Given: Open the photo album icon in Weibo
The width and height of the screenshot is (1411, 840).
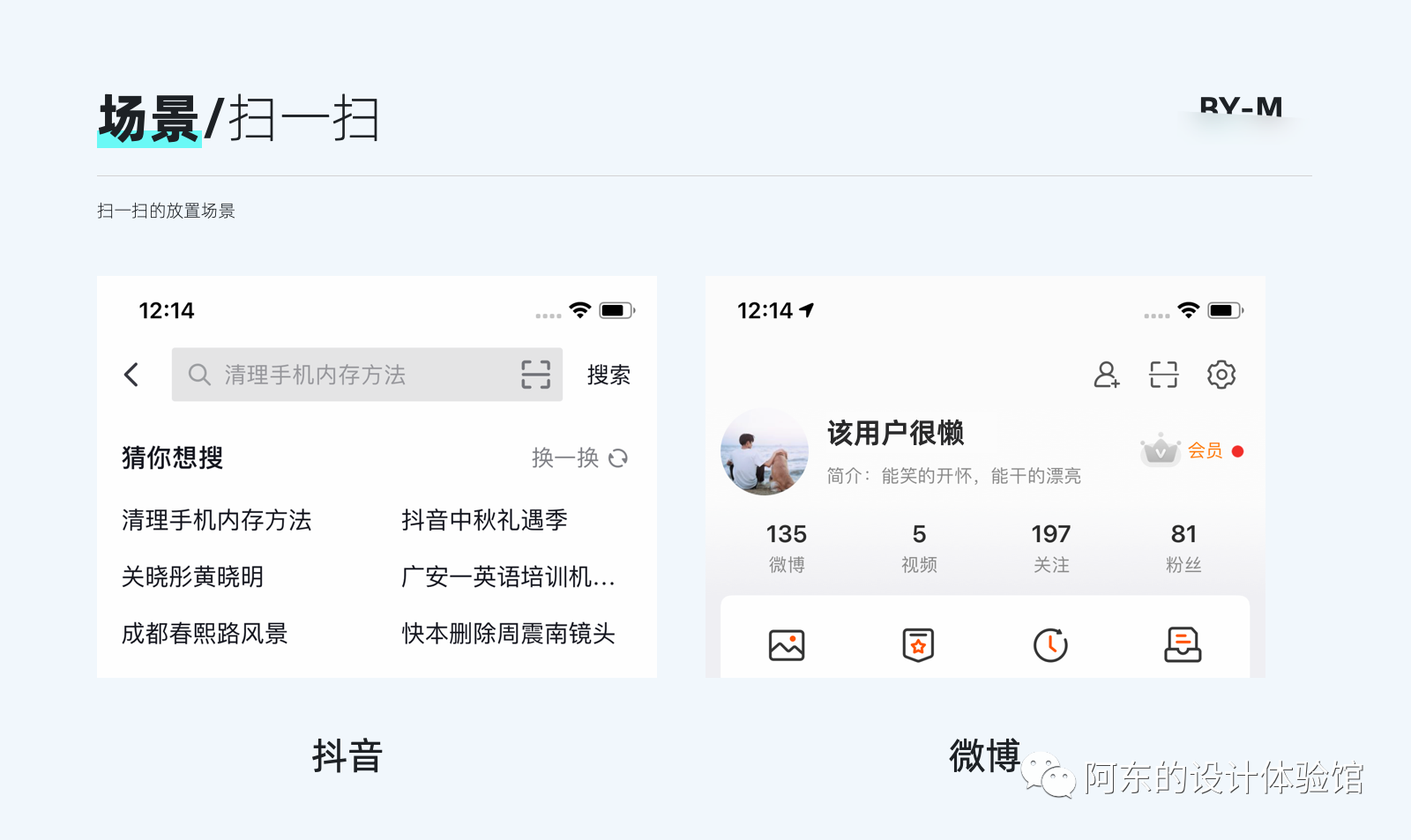Looking at the screenshot, I should [787, 645].
